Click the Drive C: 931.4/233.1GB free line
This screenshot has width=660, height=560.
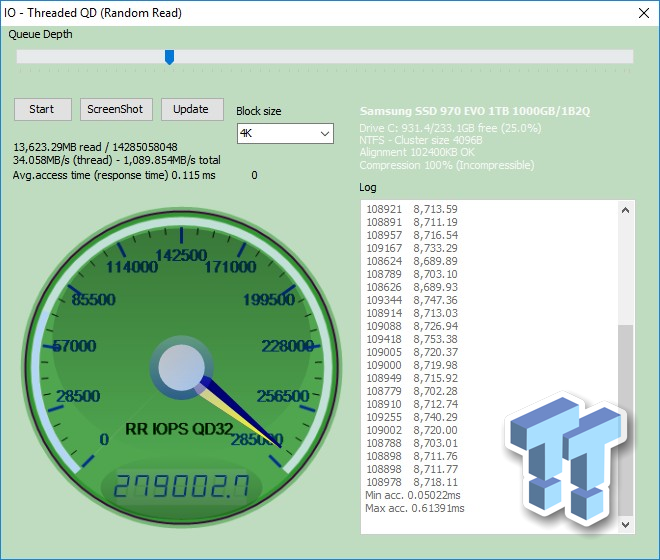point(450,128)
